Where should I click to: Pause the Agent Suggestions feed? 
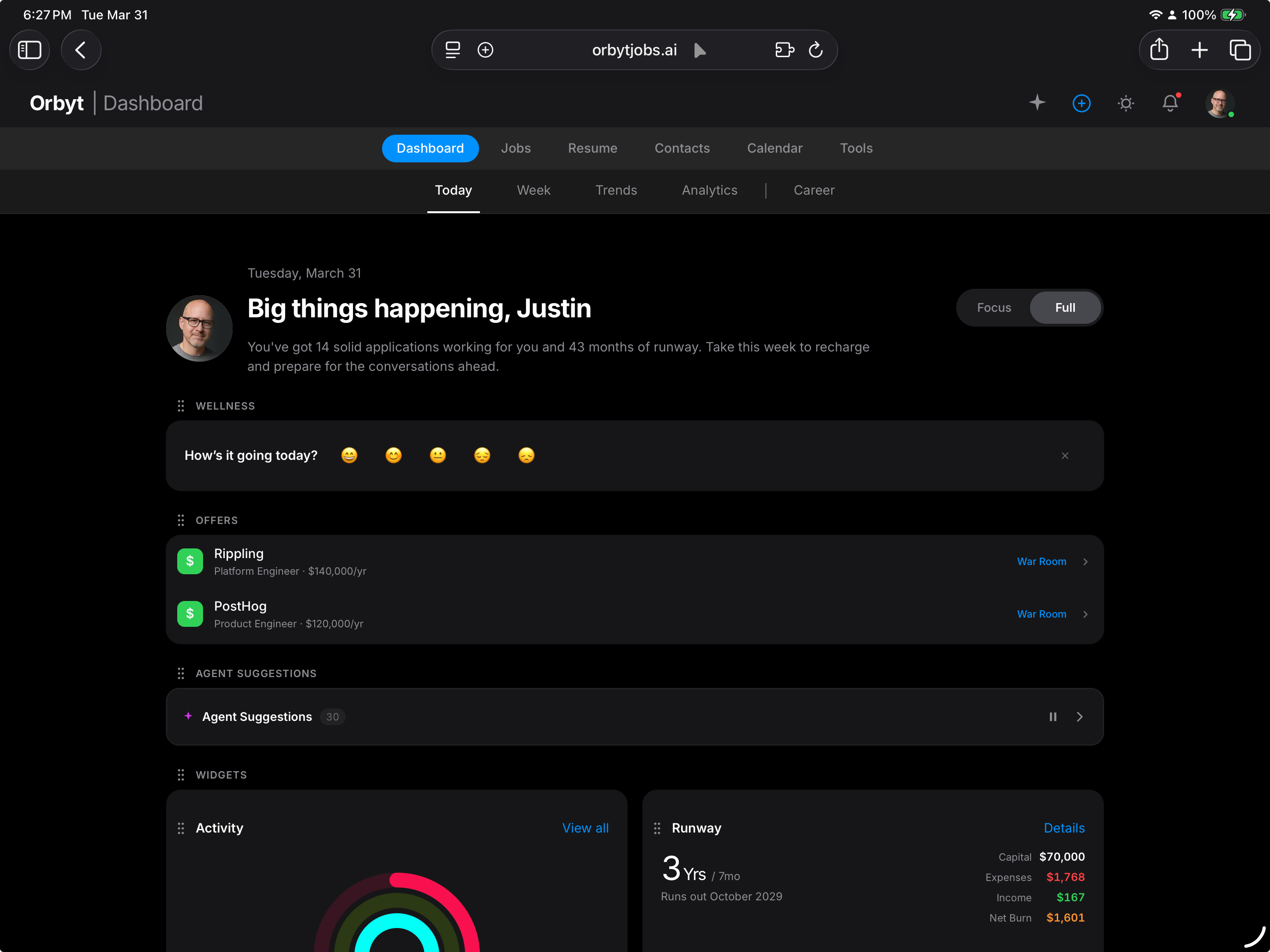tap(1052, 717)
